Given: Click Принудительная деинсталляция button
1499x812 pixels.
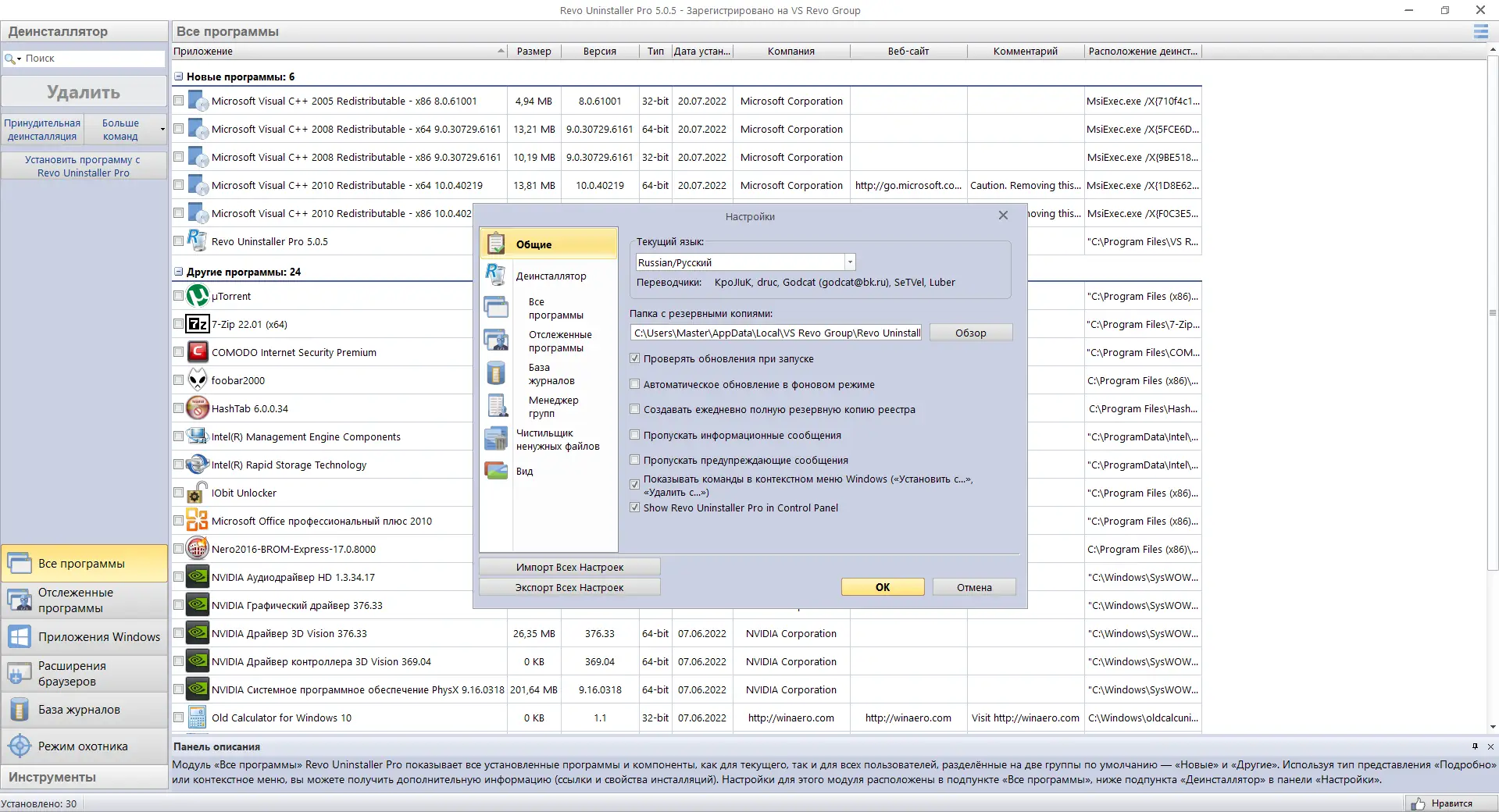Looking at the screenshot, I should [x=42, y=130].
